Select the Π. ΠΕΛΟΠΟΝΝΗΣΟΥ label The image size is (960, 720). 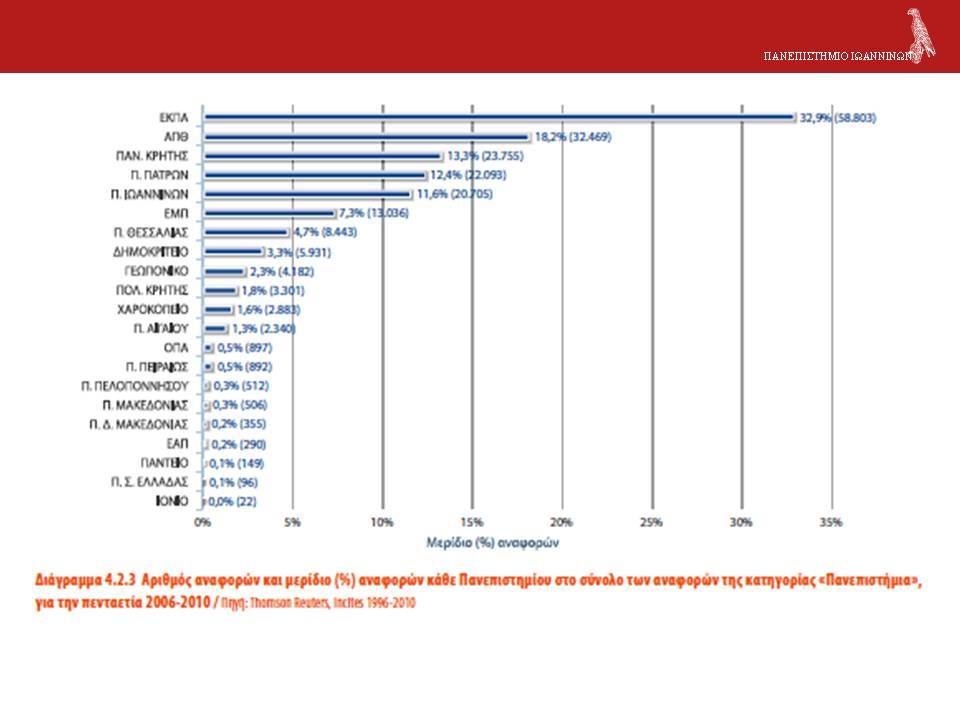point(135,386)
